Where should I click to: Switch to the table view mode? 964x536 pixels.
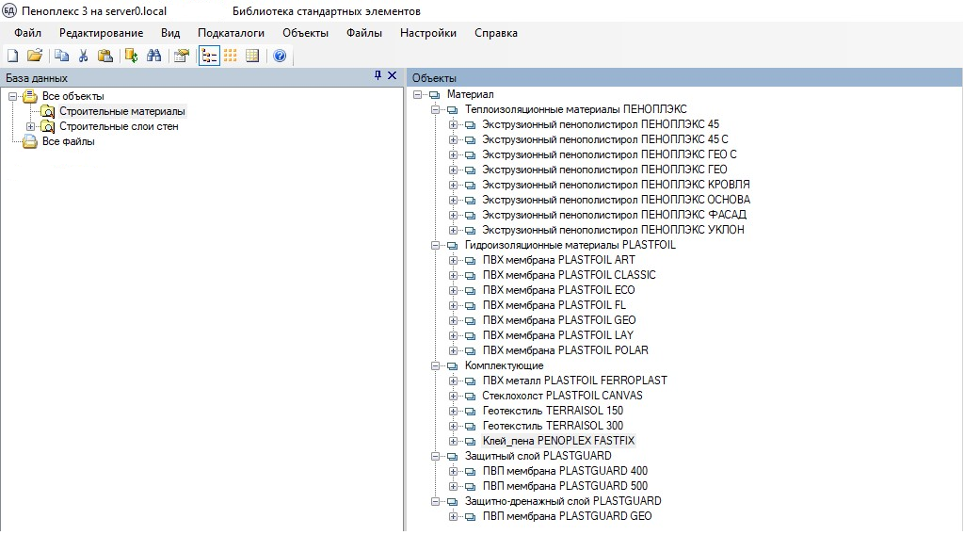point(252,56)
